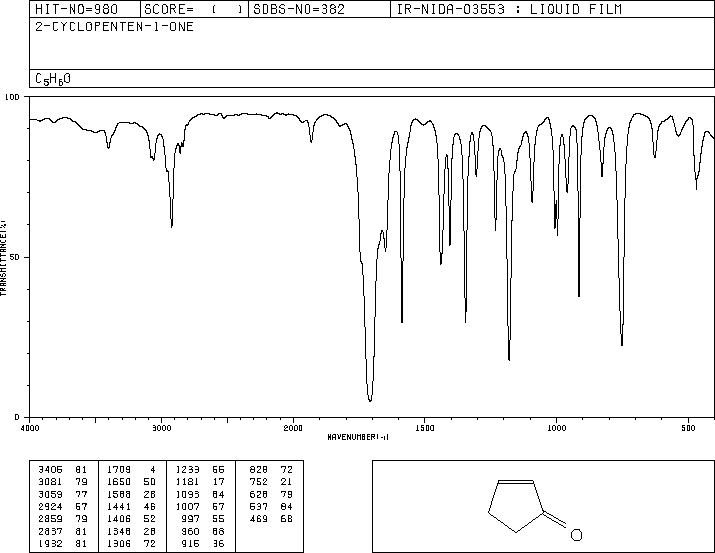This screenshot has width=715, height=553.
Task: Select peak table entry 2859
Action: (50, 519)
